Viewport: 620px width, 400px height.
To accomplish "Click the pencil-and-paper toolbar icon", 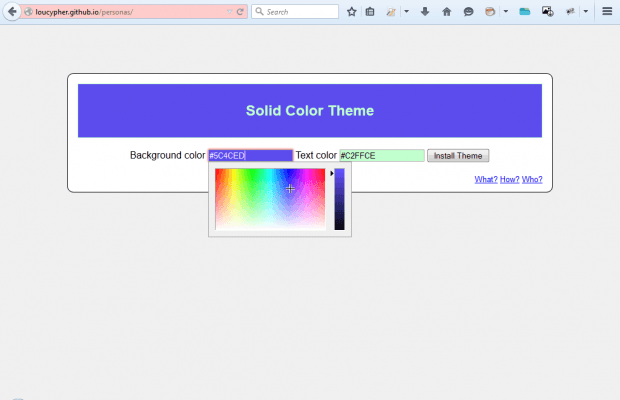I will tap(391, 12).
